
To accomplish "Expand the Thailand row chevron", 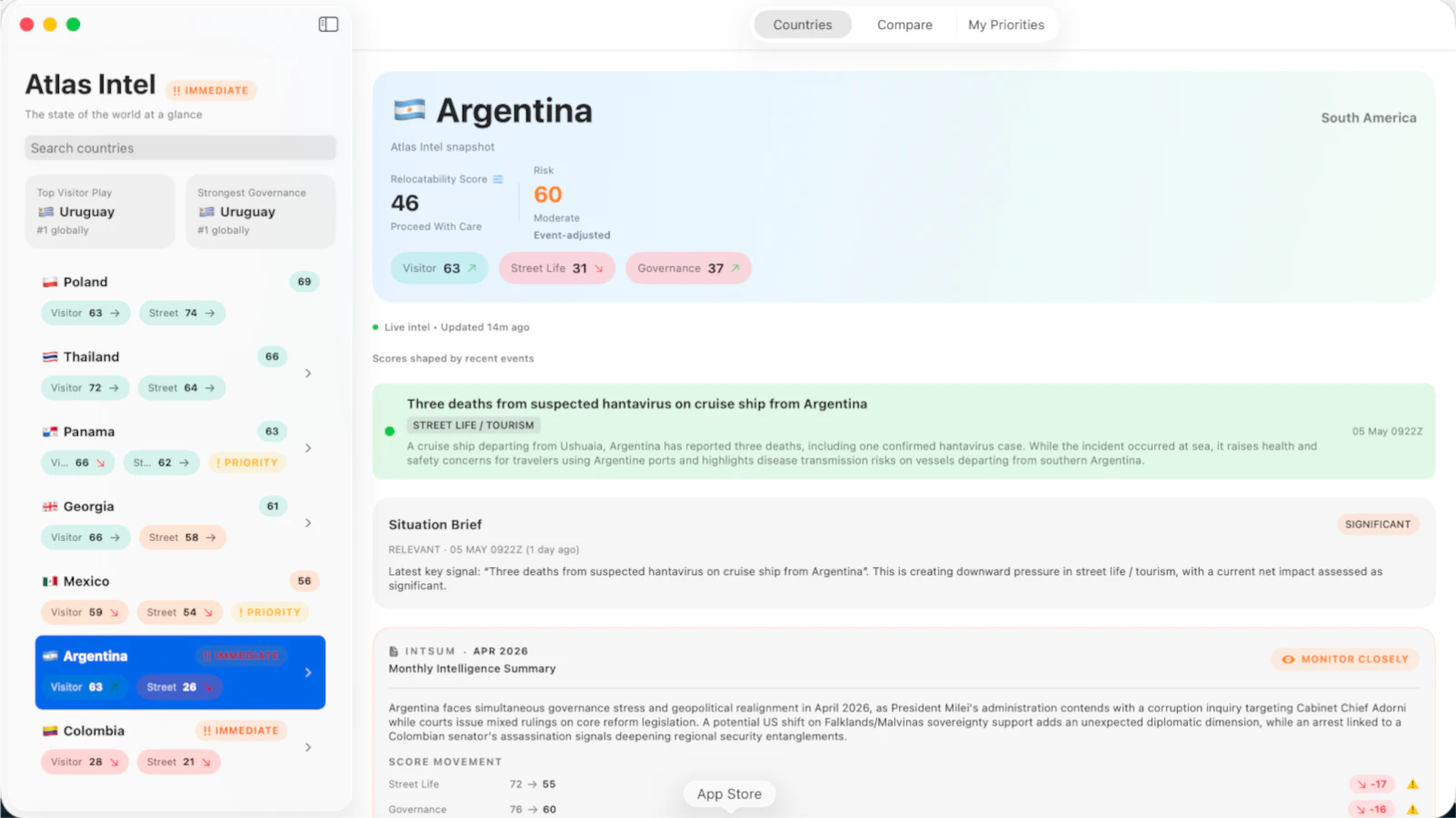I will pos(308,374).
